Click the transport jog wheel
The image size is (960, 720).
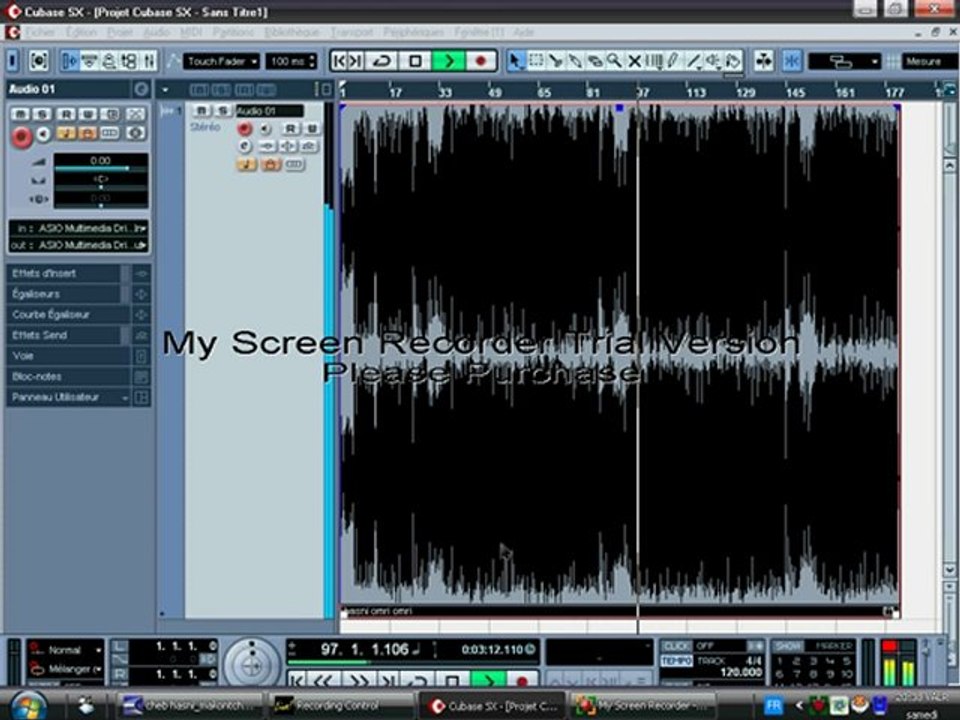[252, 663]
